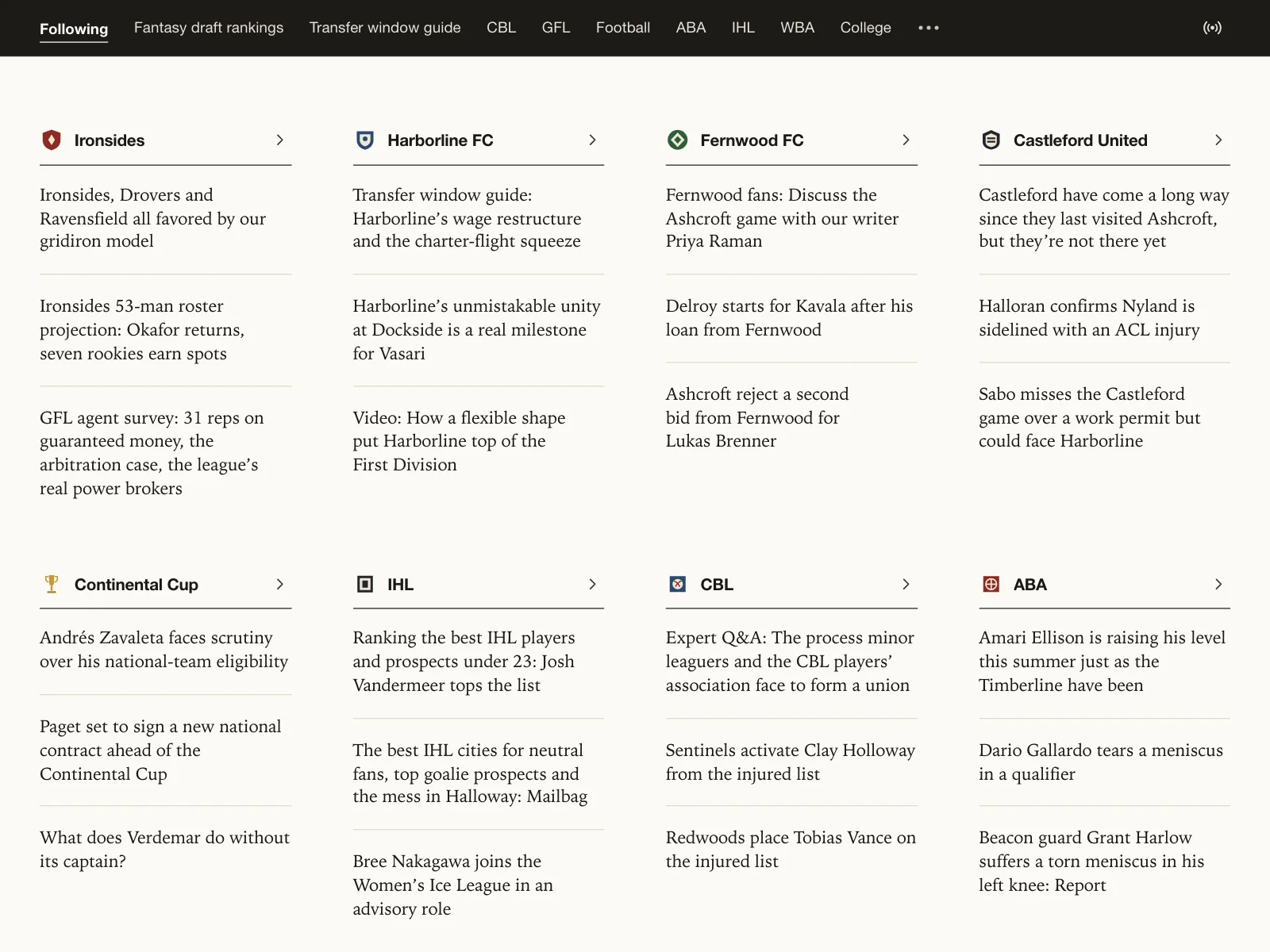1270x952 pixels.
Task: Expand the Ironsides section chevron
Action: [279, 140]
